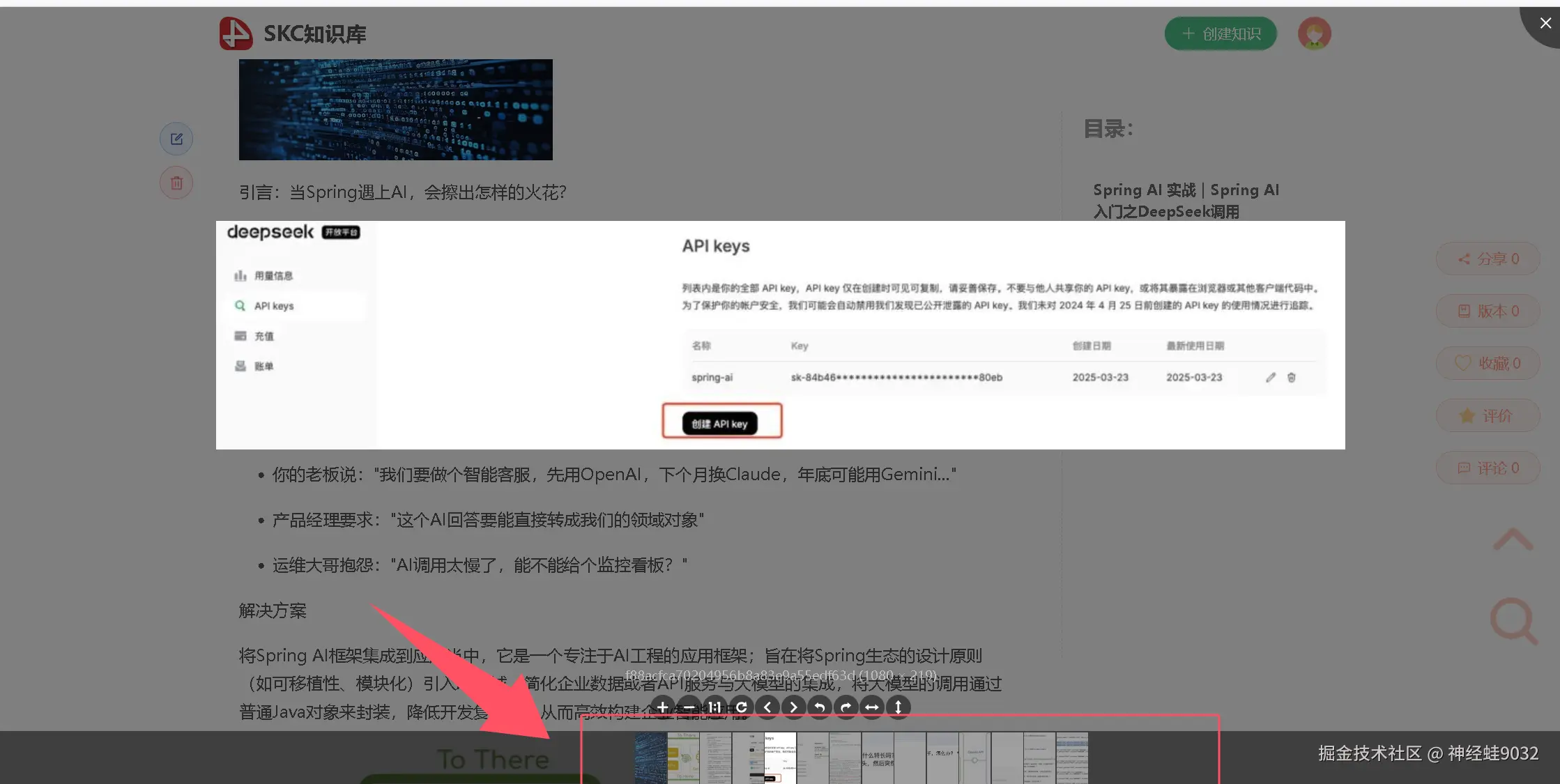Select the first blue code thumbnail
The image size is (1560, 784).
tap(650, 758)
